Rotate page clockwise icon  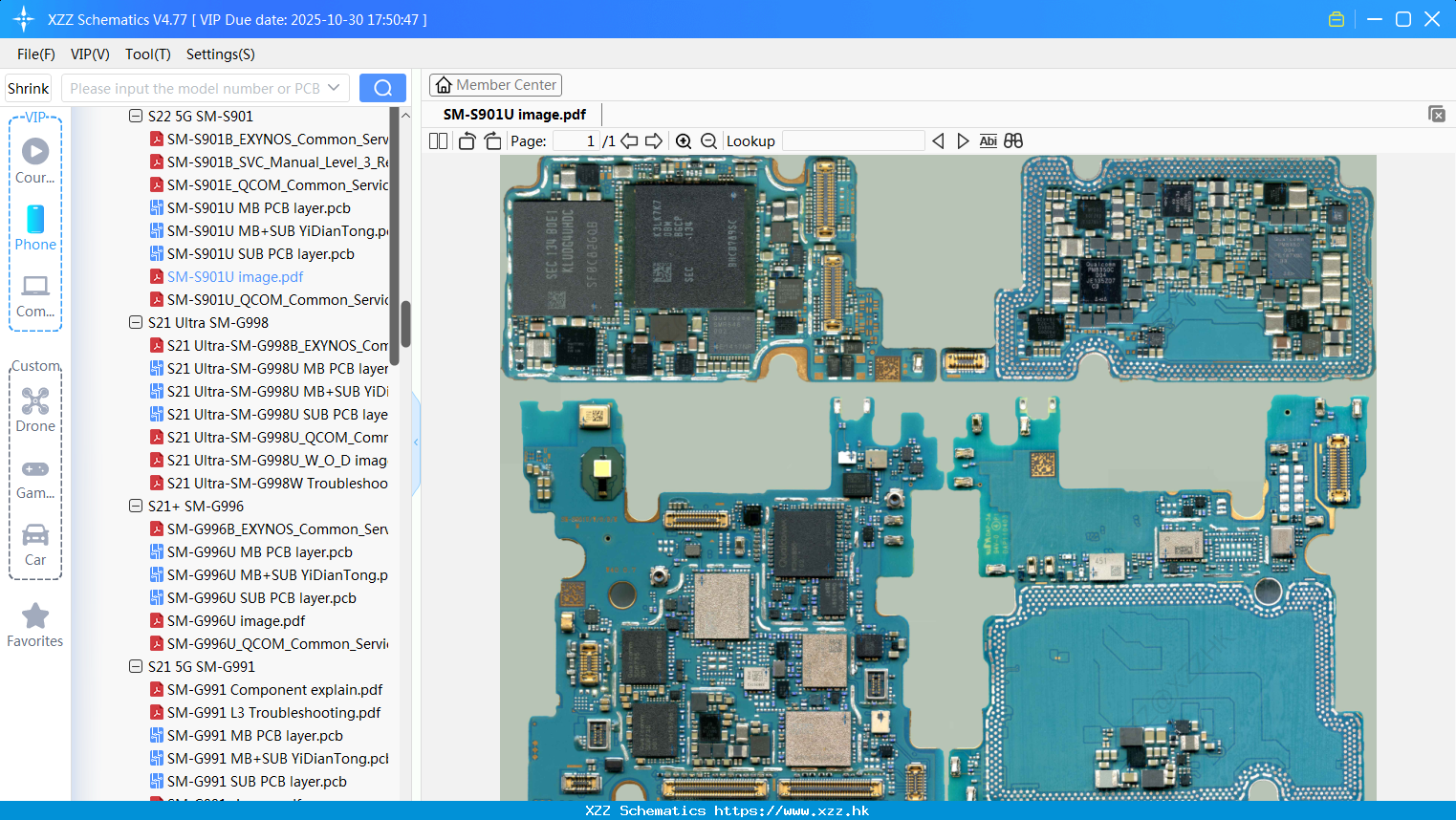(492, 140)
